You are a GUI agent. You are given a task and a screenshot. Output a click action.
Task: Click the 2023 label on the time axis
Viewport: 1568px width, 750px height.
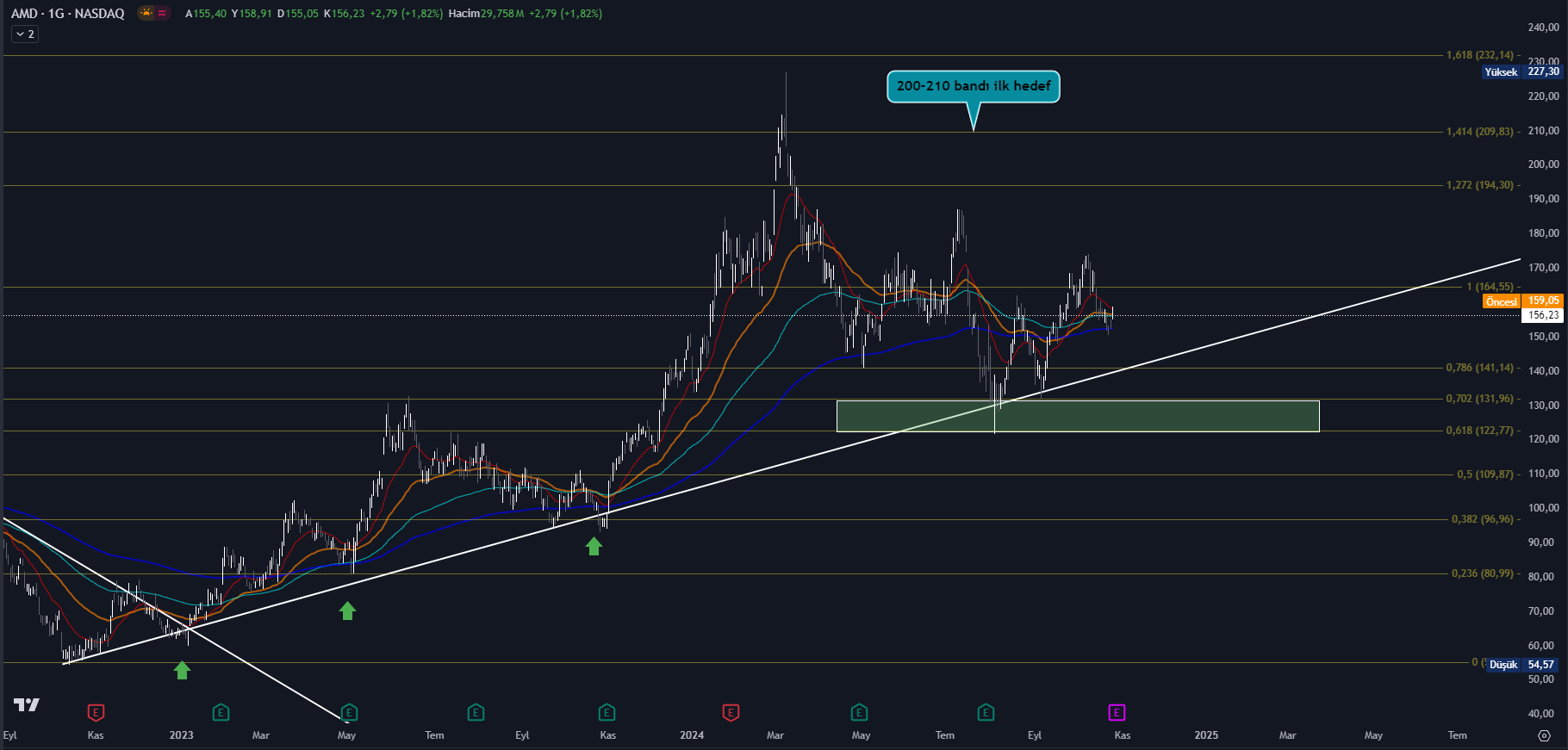181,735
